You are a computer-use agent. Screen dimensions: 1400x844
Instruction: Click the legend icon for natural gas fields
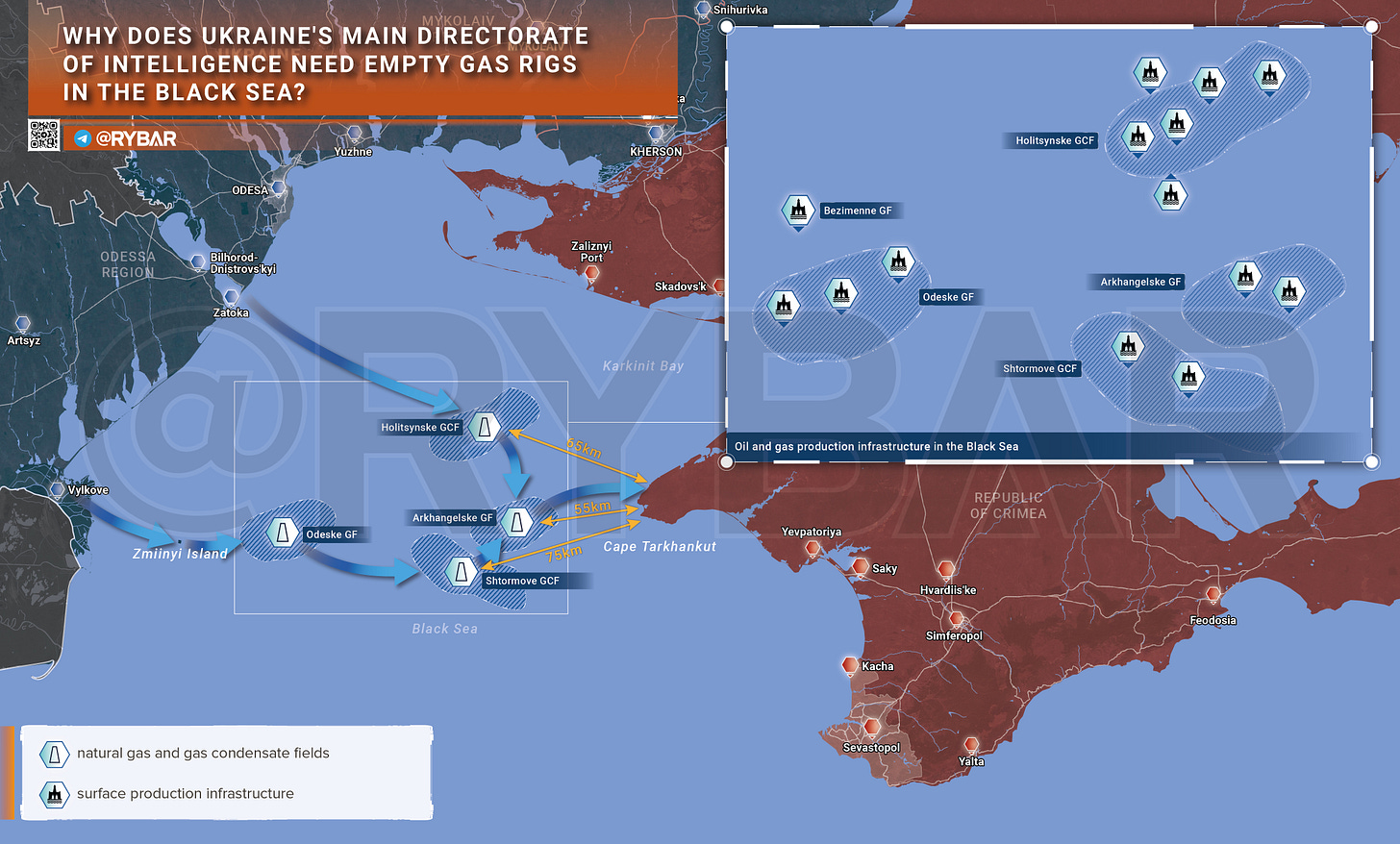coord(55,754)
